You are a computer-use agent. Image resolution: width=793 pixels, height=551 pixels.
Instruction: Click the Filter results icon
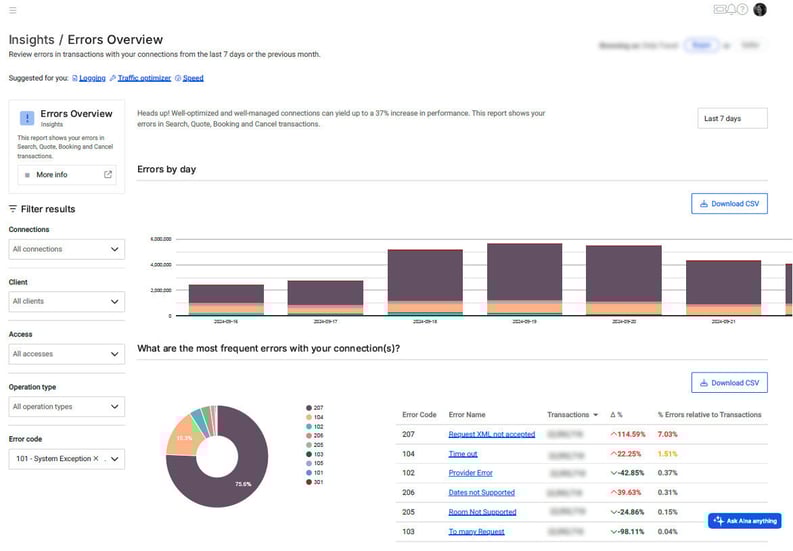12,209
